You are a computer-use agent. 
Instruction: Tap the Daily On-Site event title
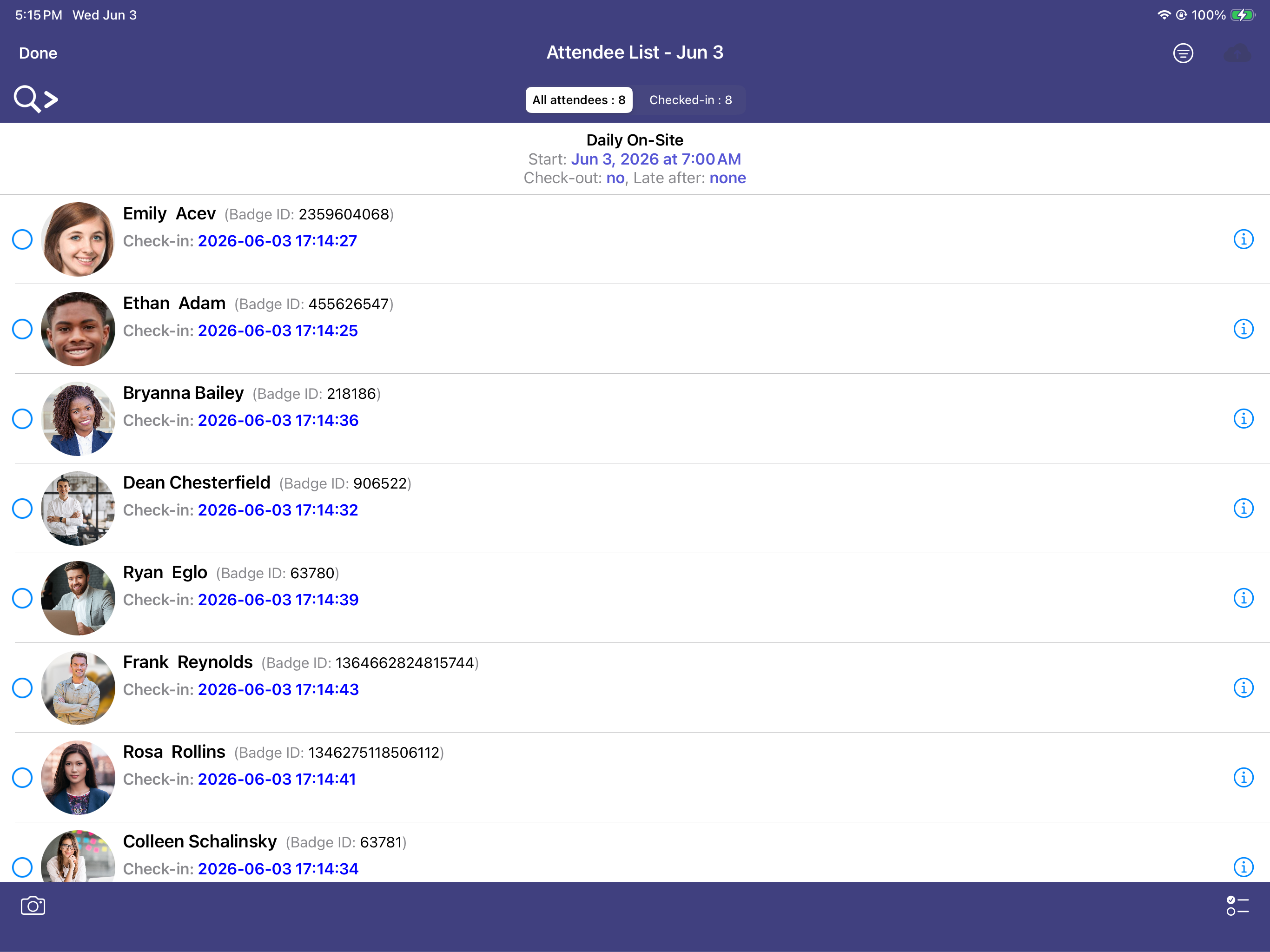coord(635,140)
